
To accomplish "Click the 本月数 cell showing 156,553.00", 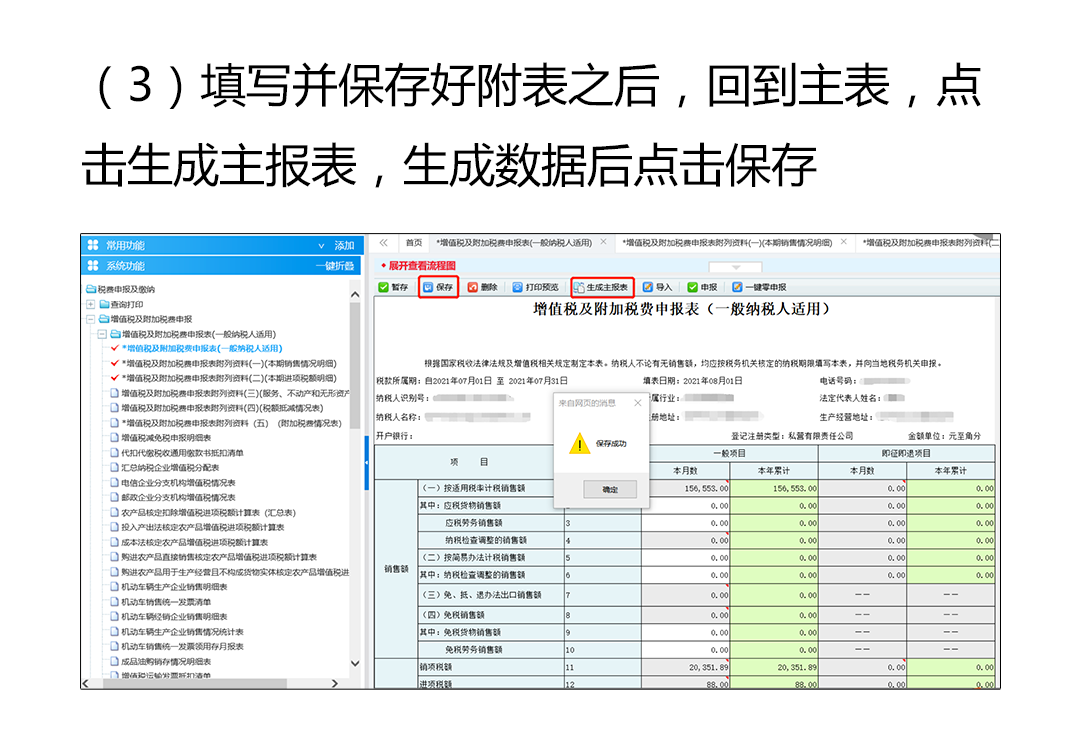I will [x=686, y=488].
